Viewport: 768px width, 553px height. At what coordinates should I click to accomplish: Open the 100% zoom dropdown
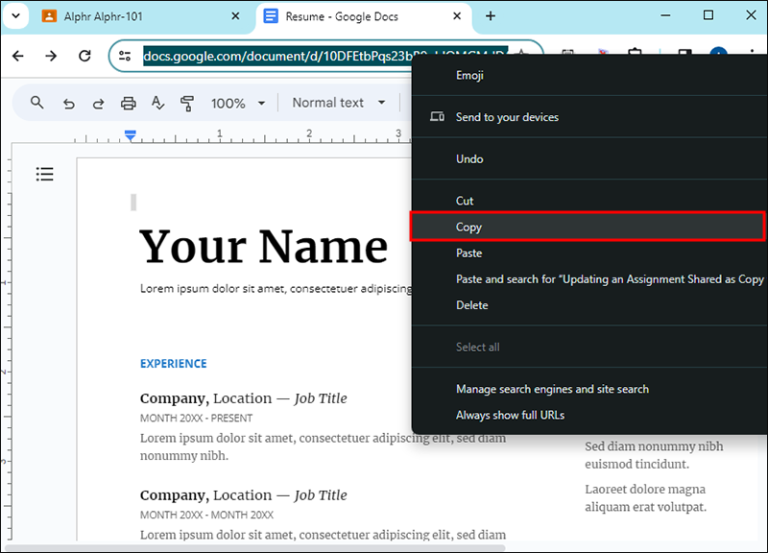pyautogui.click(x=238, y=103)
